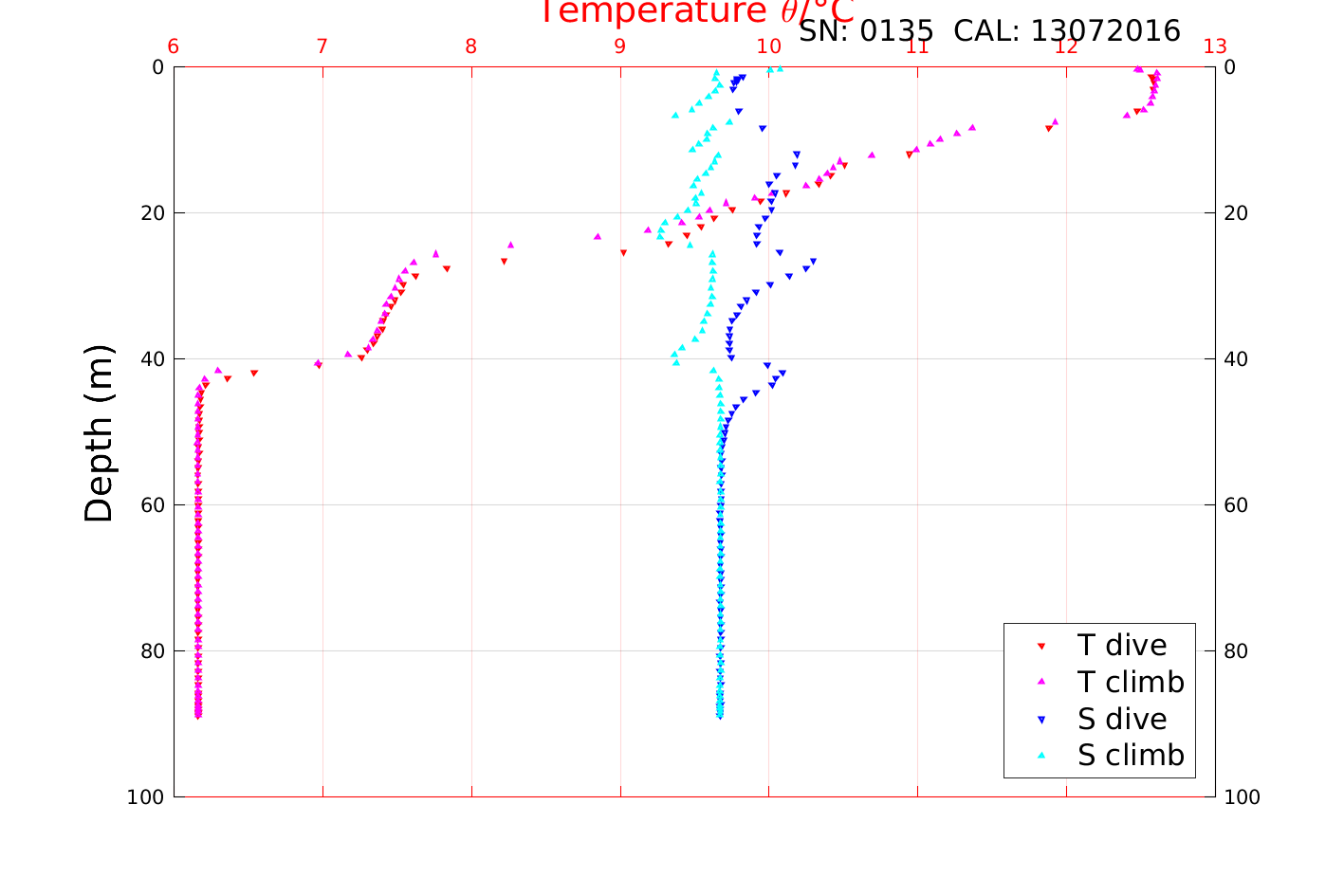Viewport: 1344px width, 896px height.
Task: Click the blue S dive legend marker
Action: click(1040, 720)
